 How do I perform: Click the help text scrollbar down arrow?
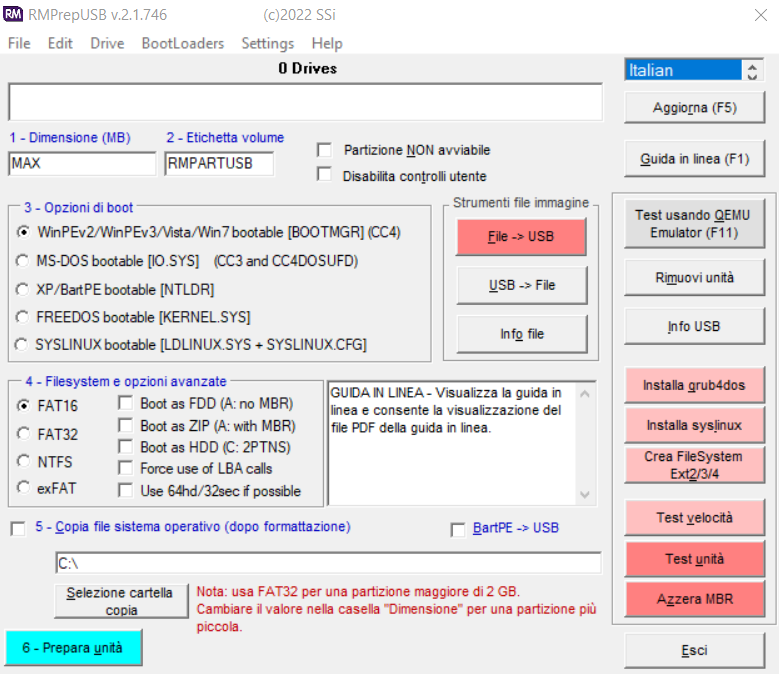(x=585, y=494)
